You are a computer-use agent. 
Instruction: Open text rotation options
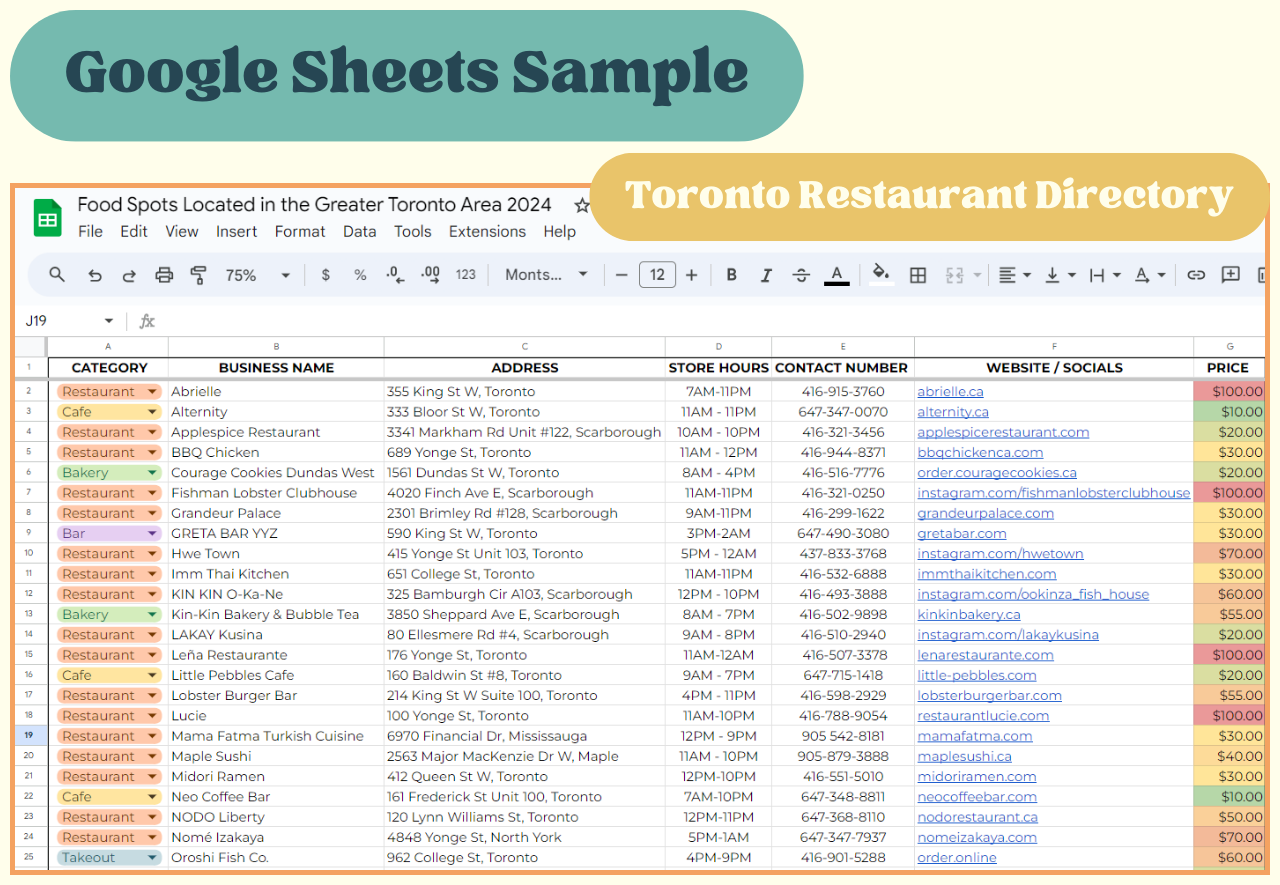[1149, 275]
